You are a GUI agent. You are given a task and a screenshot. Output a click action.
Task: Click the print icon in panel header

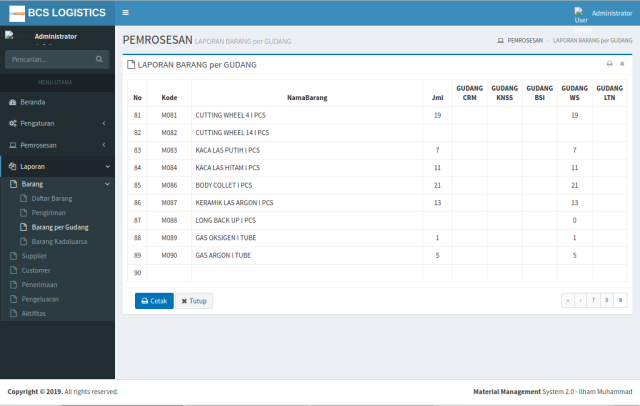coord(609,64)
